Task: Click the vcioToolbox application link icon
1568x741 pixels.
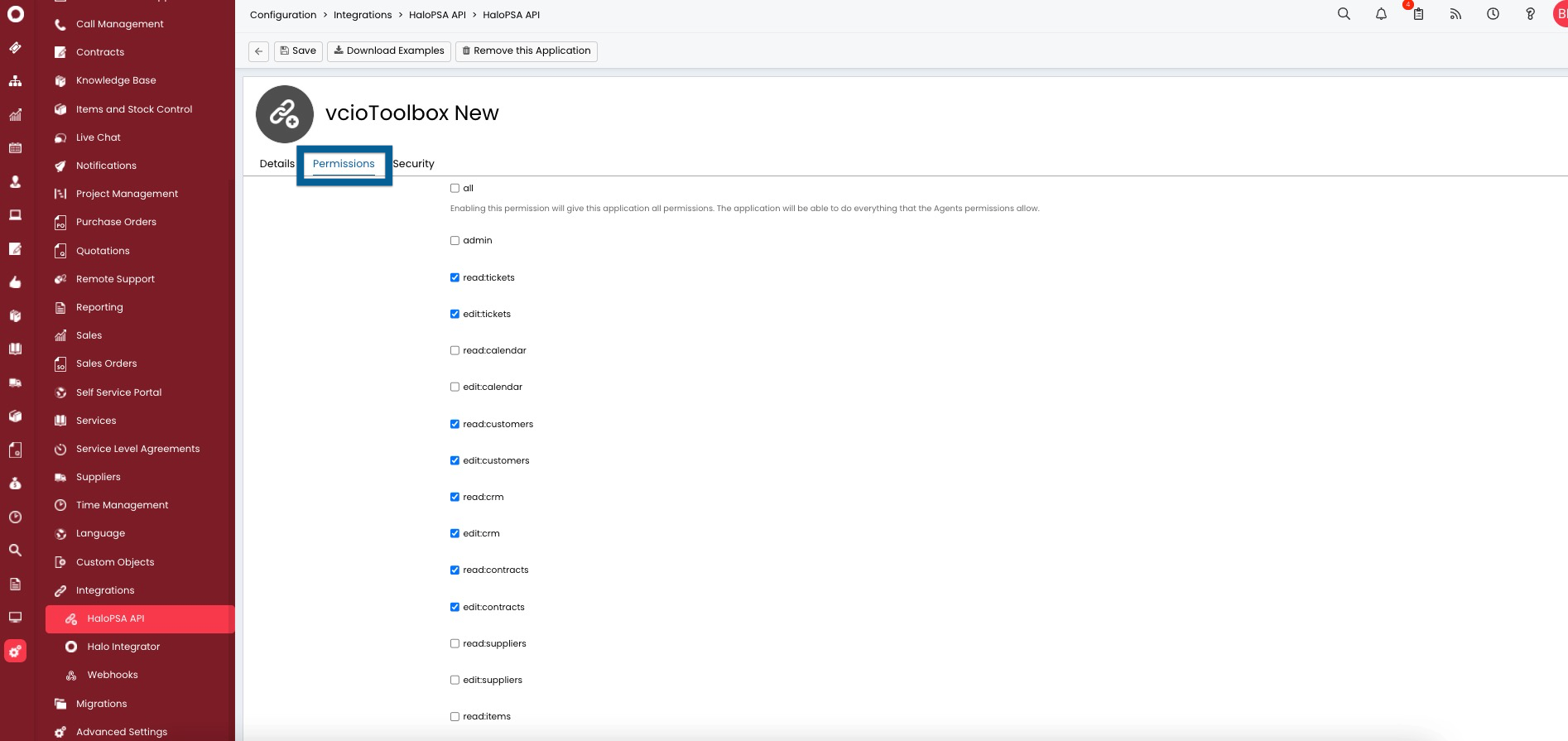Action: click(x=285, y=114)
